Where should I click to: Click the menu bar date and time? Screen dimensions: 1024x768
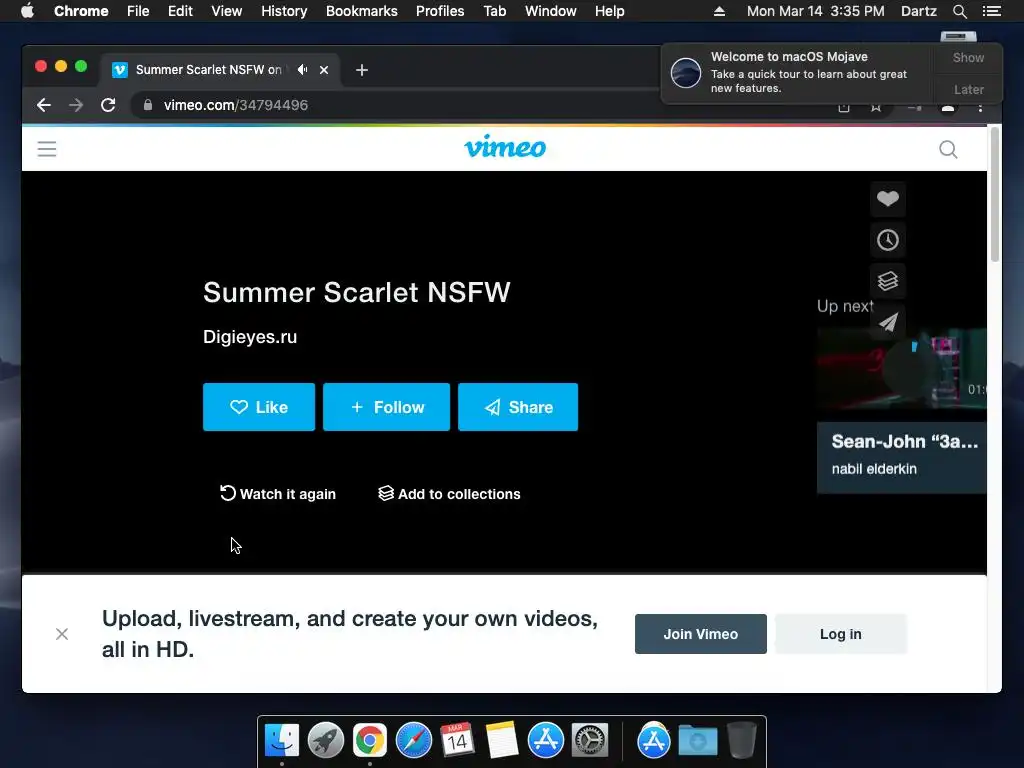(x=815, y=11)
